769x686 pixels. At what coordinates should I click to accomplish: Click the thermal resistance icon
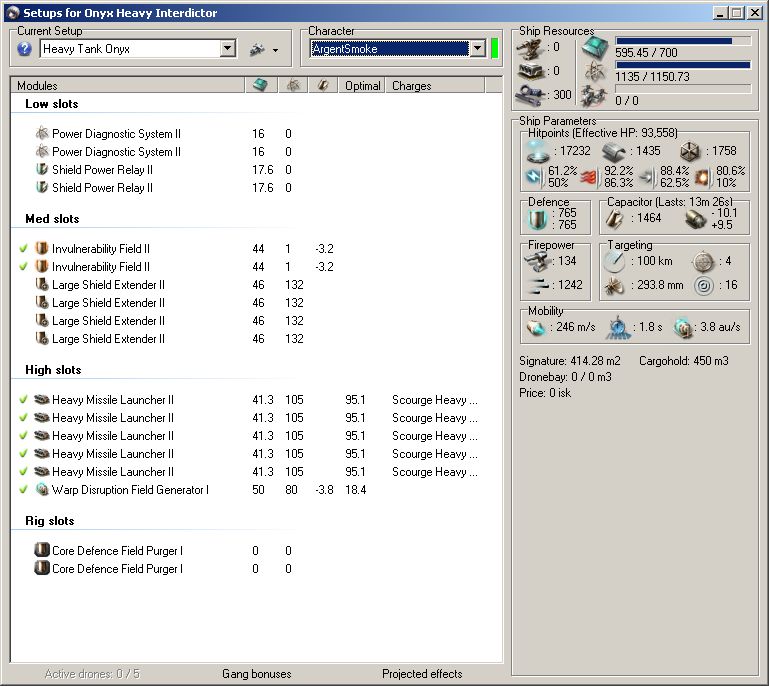tap(590, 177)
